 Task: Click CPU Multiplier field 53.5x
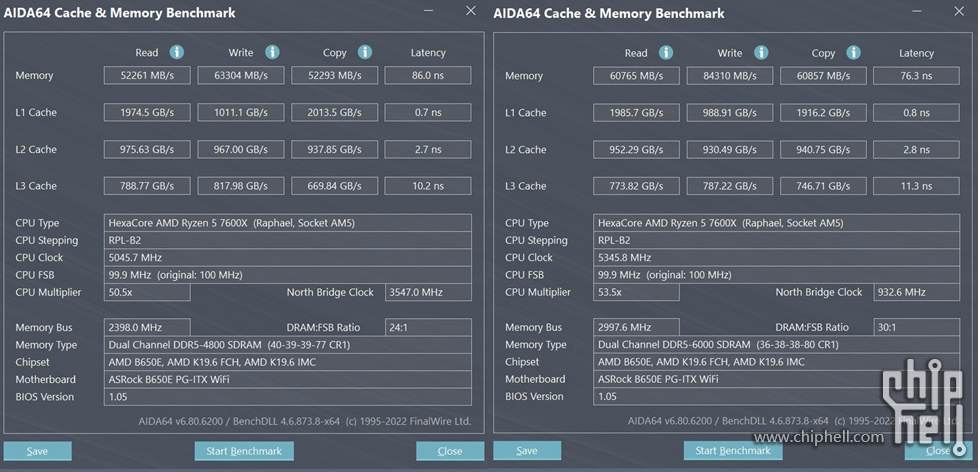pyautogui.click(x=636, y=292)
